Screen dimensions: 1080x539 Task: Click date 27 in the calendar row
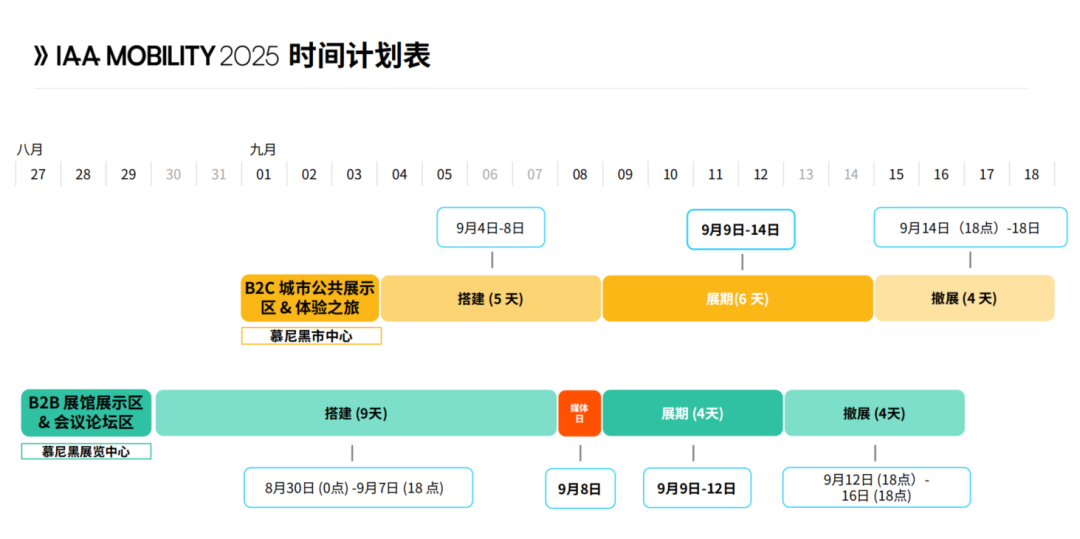(x=38, y=175)
